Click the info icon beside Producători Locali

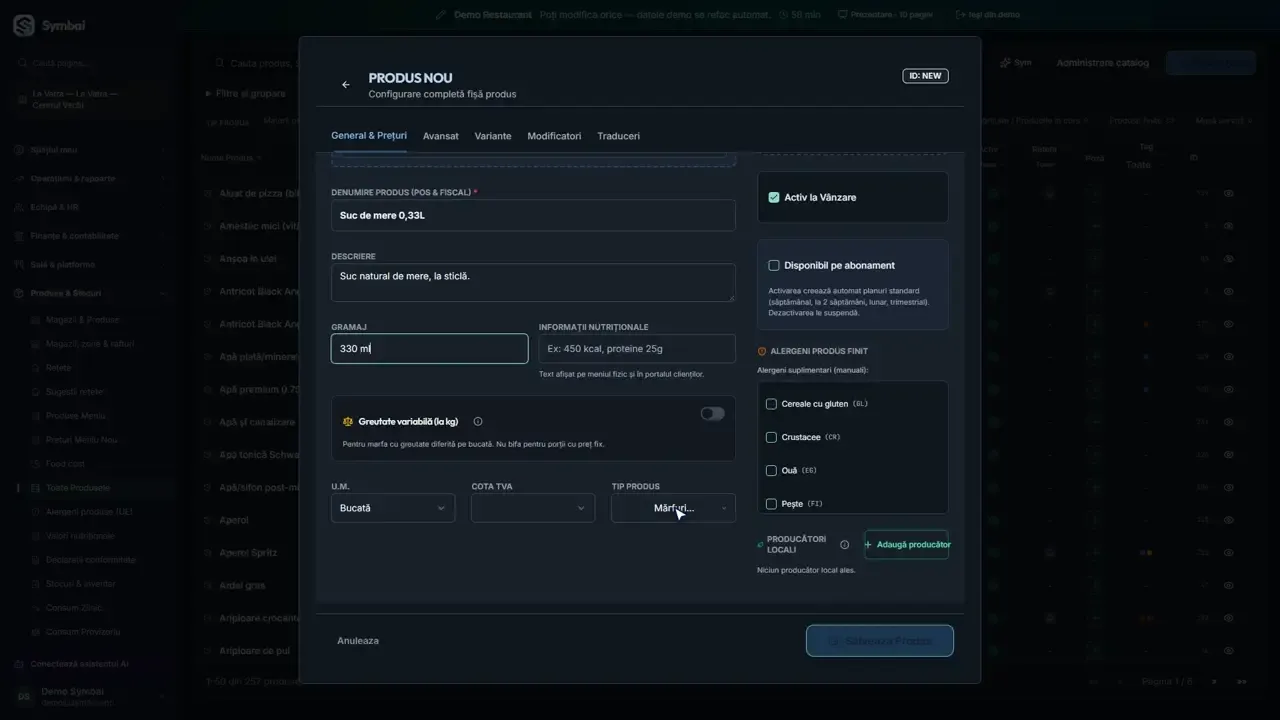(845, 545)
